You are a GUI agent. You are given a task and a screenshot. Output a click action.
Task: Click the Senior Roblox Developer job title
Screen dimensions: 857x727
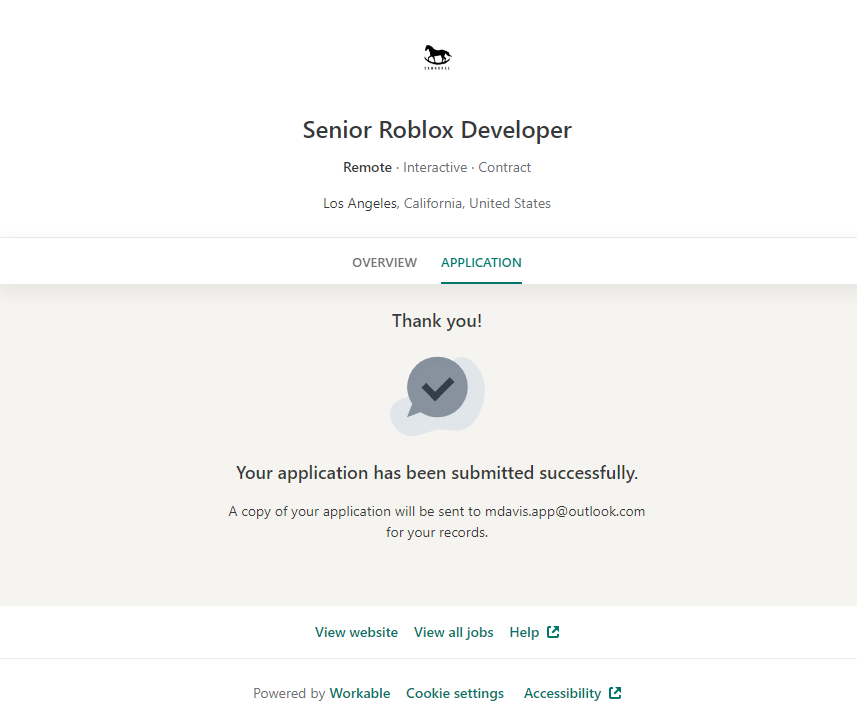coord(437,130)
